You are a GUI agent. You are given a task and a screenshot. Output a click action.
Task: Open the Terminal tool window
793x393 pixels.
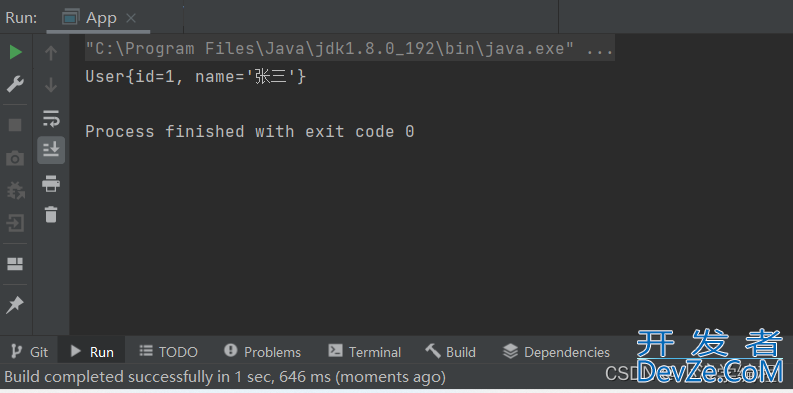point(364,352)
